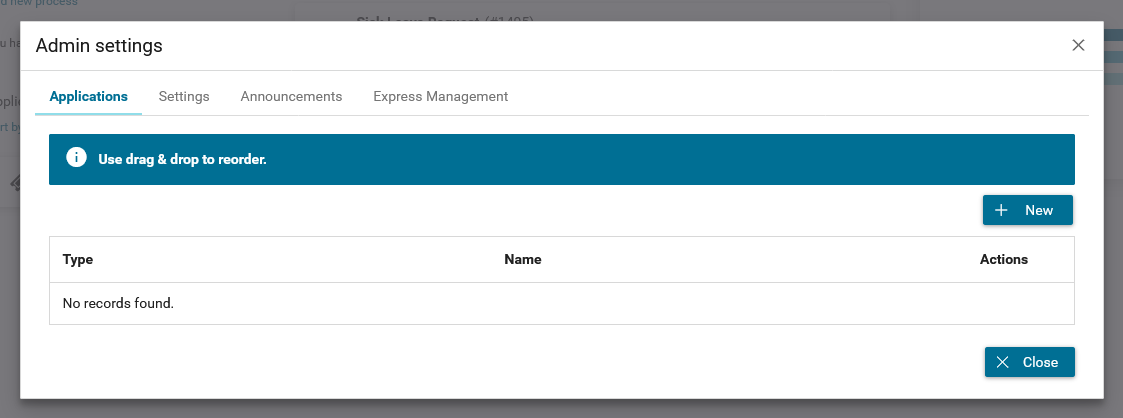
Task: Click the Close button at dialog bottom
Action: point(1030,362)
